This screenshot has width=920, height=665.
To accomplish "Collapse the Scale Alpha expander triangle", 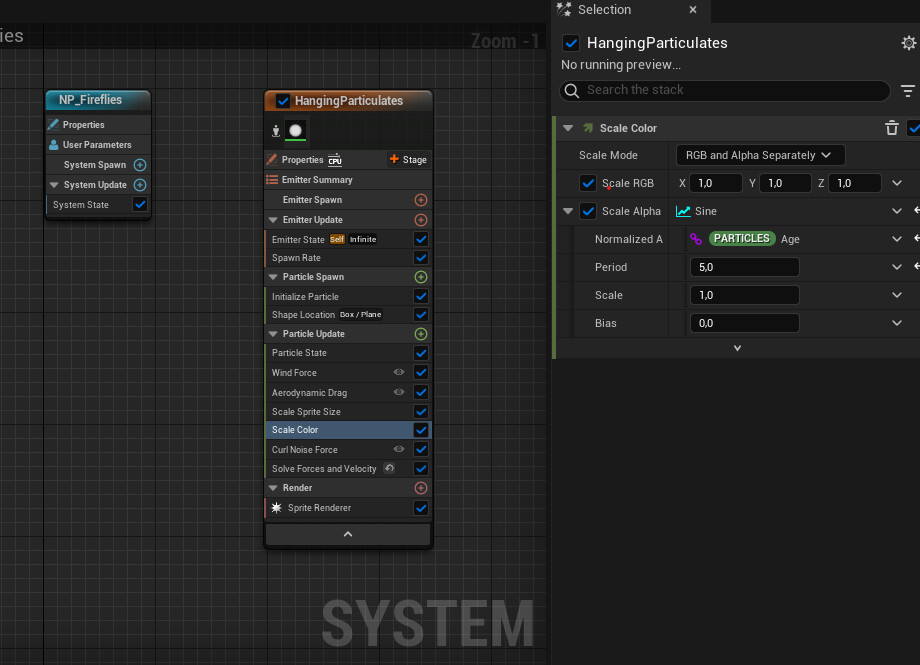I will click(568, 211).
